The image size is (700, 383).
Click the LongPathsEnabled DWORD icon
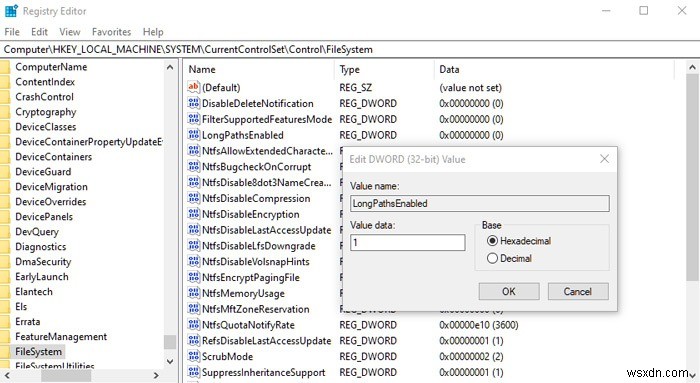tap(193, 135)
